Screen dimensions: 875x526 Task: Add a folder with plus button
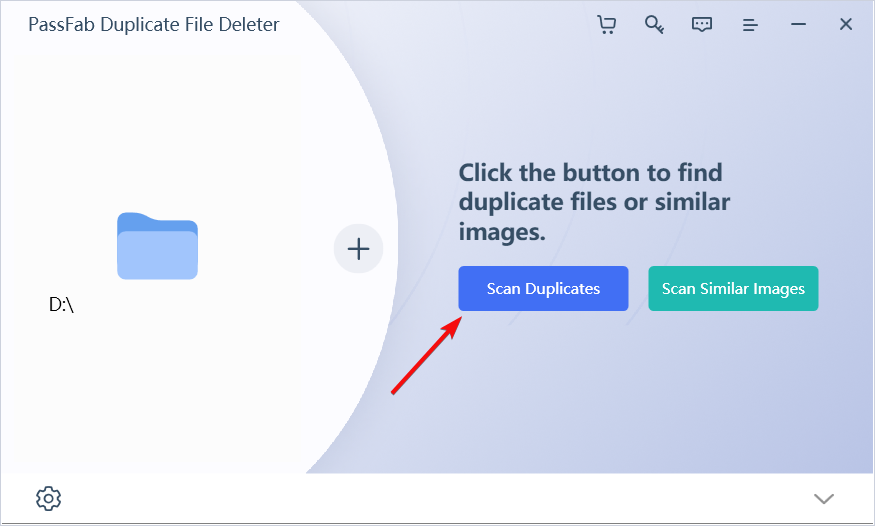click(358, 249)
